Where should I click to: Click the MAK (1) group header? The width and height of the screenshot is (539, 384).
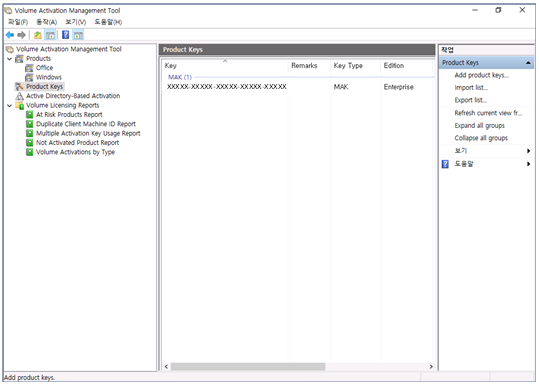[180, 77]
